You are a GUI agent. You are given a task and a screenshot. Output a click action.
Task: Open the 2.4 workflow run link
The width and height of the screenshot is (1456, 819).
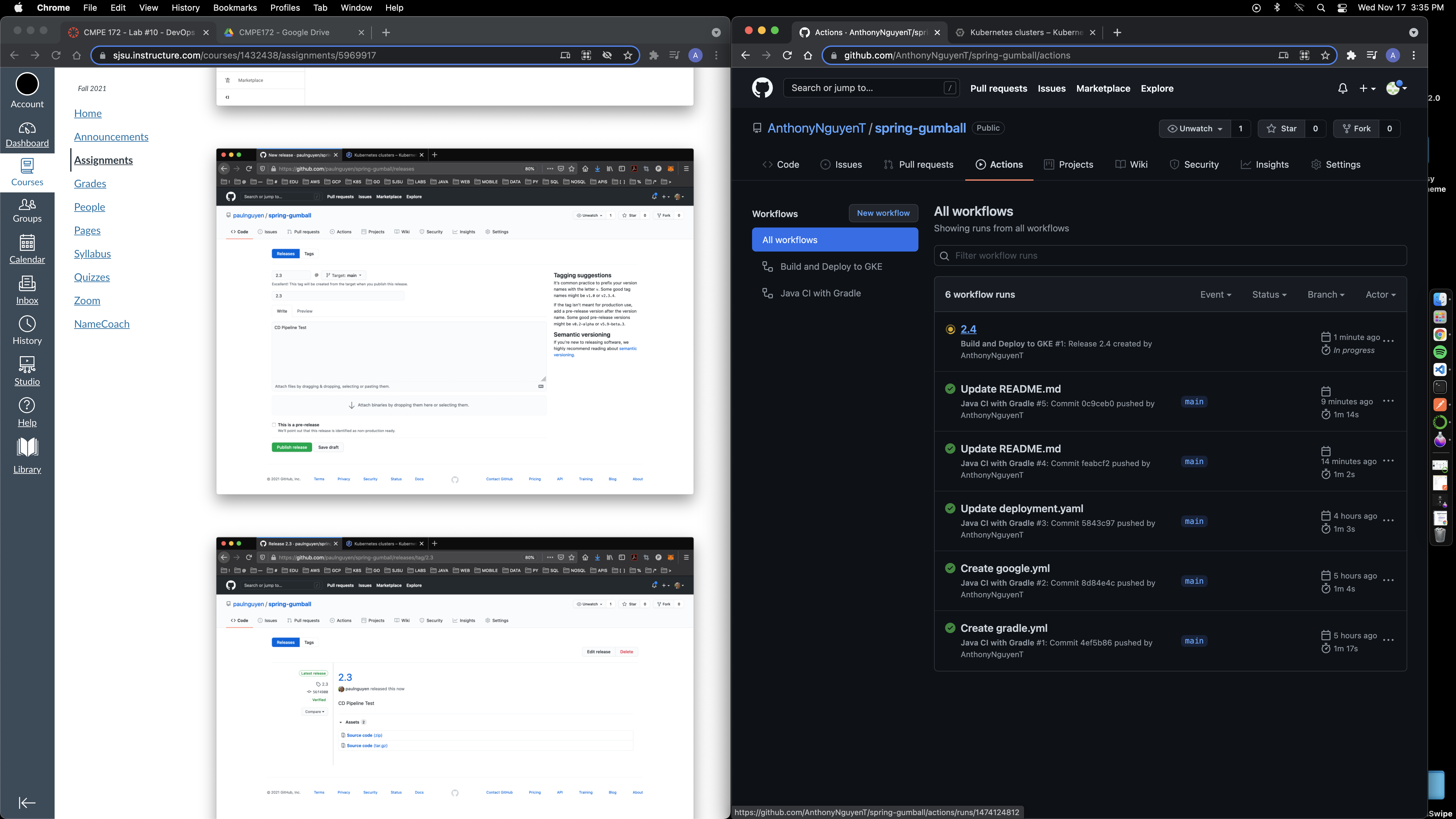[x=968, y=329]
